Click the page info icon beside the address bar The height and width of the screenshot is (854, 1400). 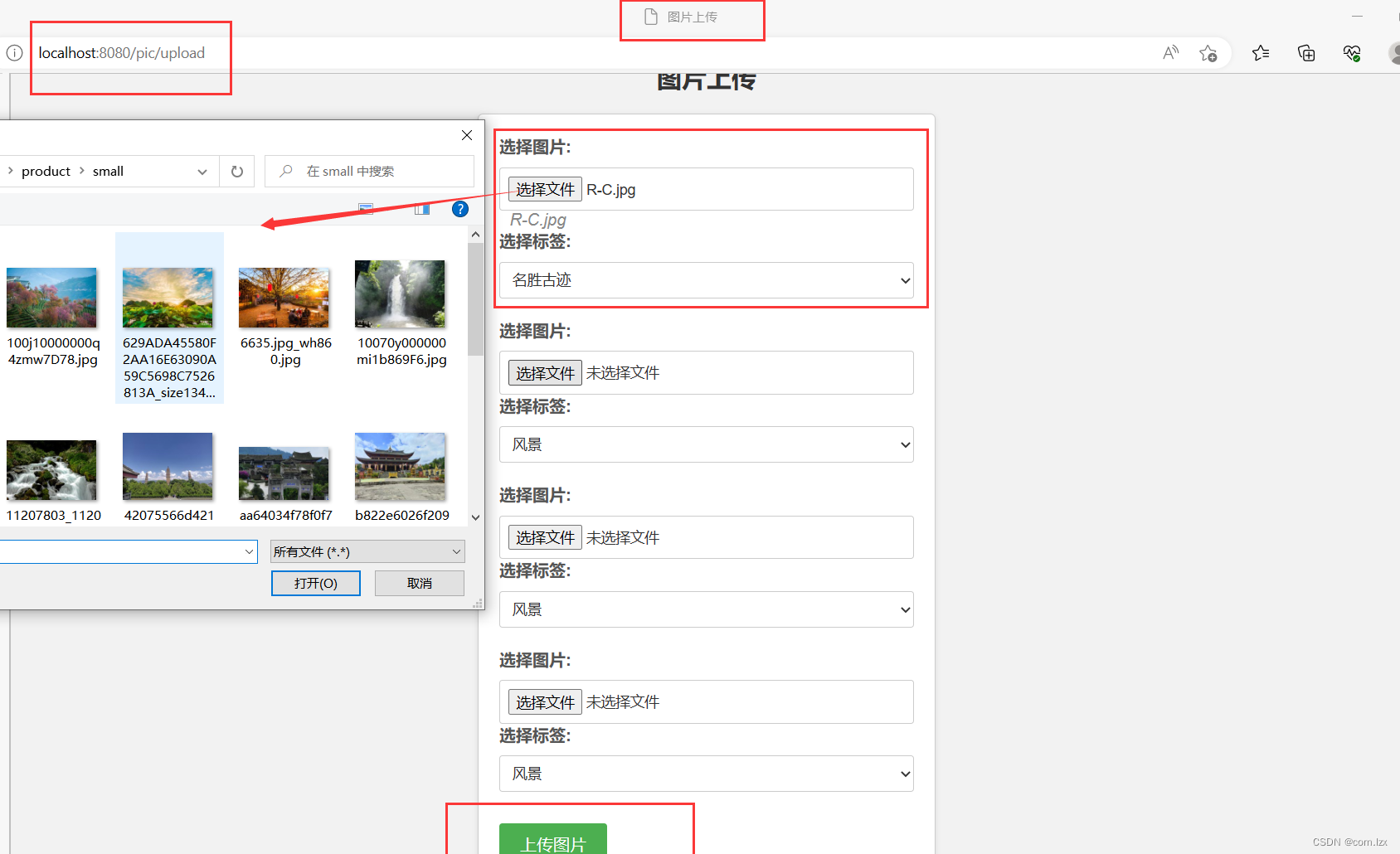14,52
